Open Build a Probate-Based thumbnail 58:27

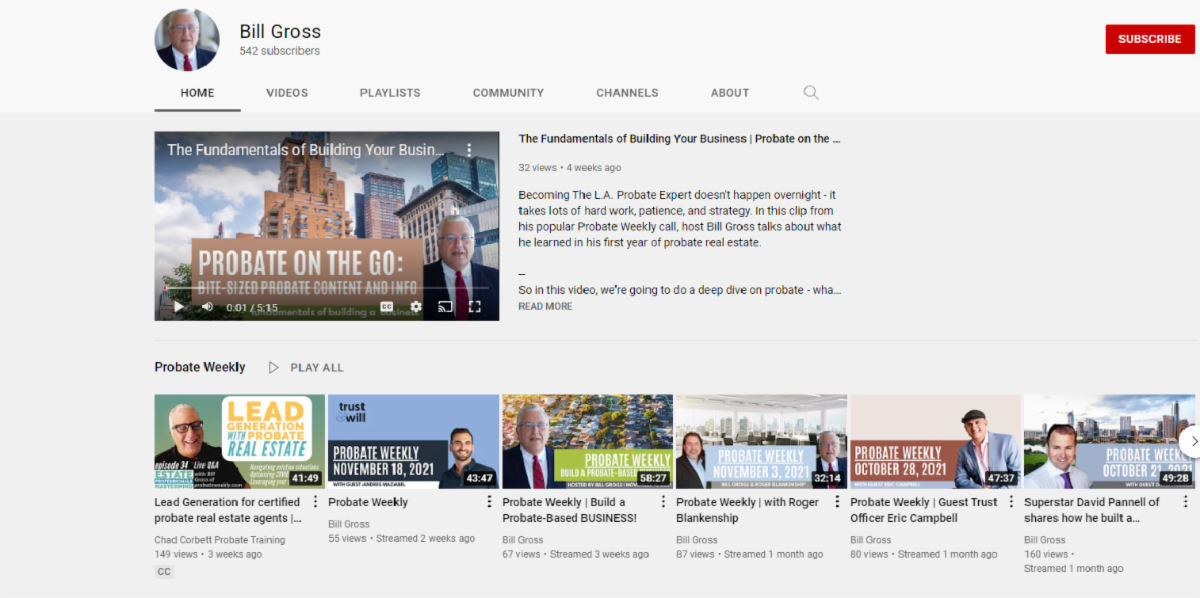pyautogui.click(x=588, y=441)
